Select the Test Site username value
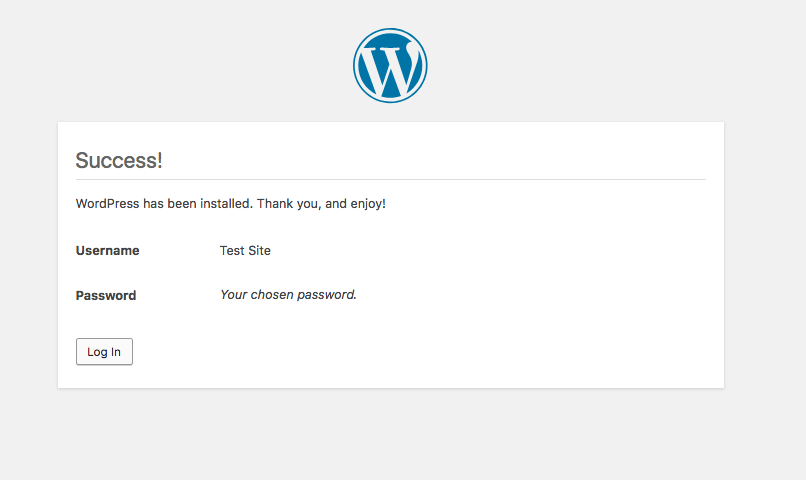 (245, 250)
